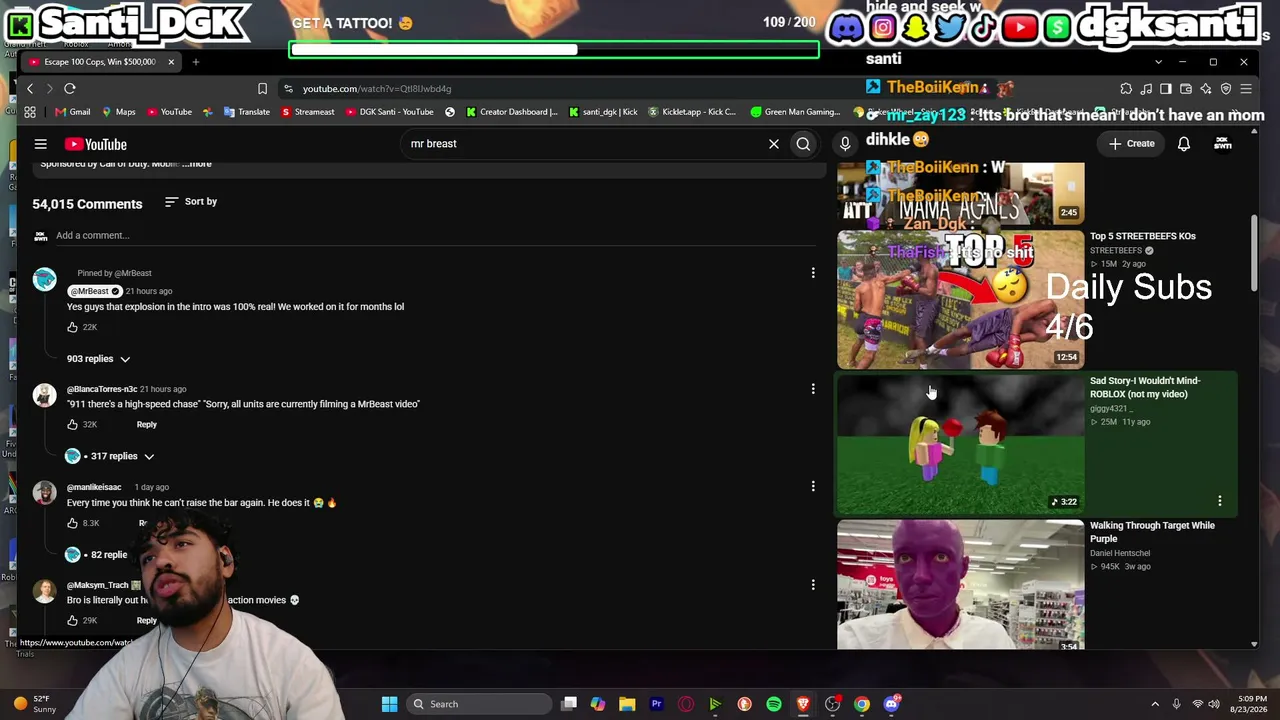Reply to the BlancaTorres-n3c comment
This screenshot has width=1280, height=720.
146,424
